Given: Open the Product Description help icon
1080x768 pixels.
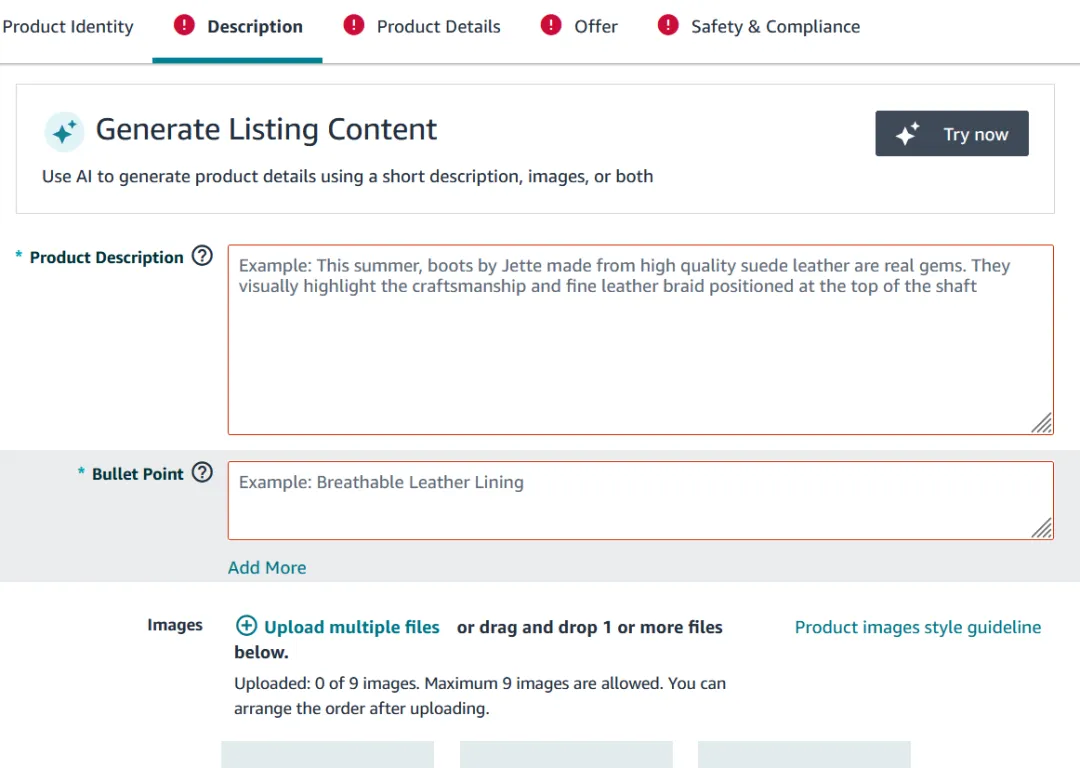Looking at the screenshot, I should tap(202, 256).
